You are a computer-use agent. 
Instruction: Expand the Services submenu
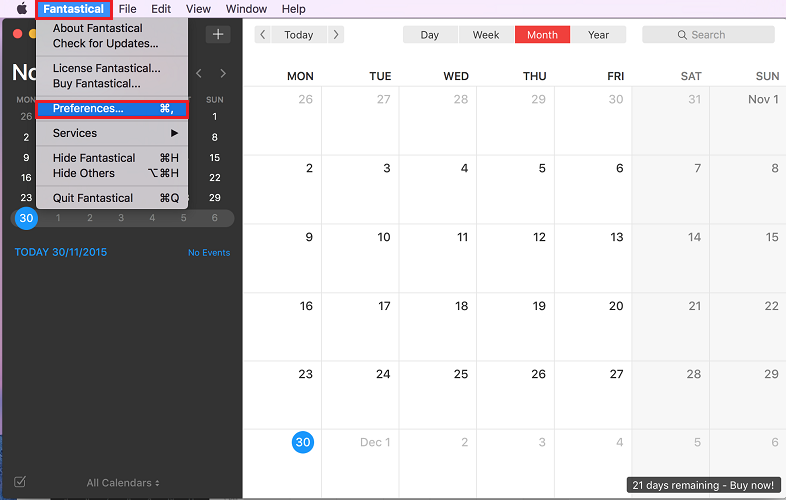tap(112, 133)
